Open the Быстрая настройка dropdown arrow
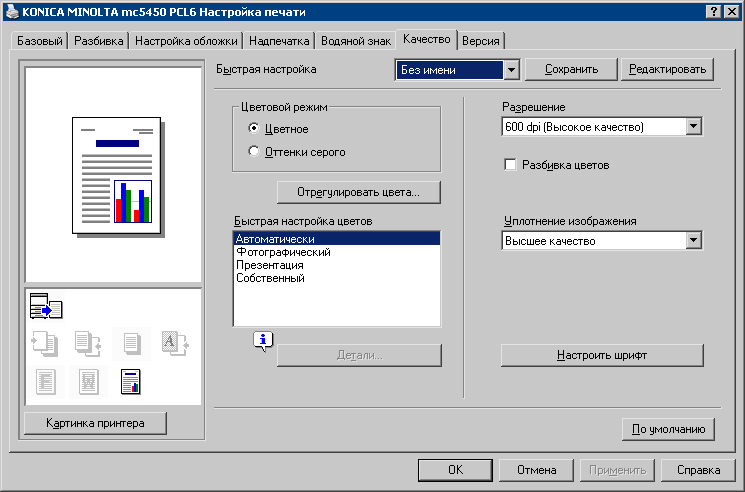745x492 pixels. (x=511, y=70)
